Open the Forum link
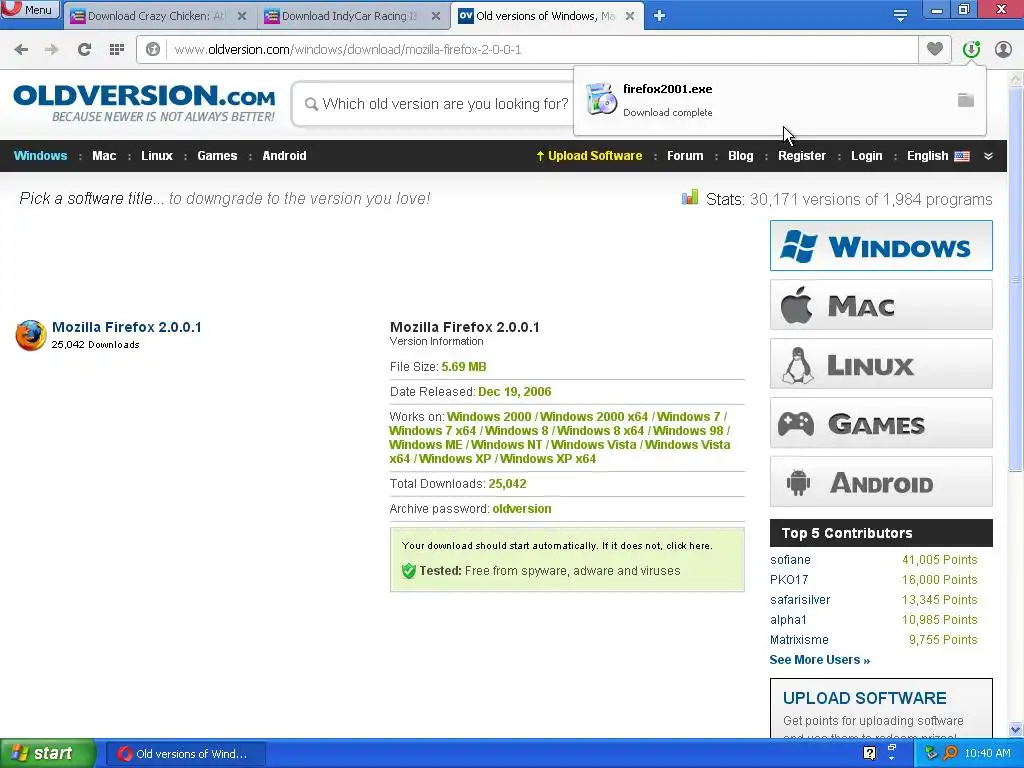Image resolution: width=1024 pixels, height=768 pixels. pos(685,156)
